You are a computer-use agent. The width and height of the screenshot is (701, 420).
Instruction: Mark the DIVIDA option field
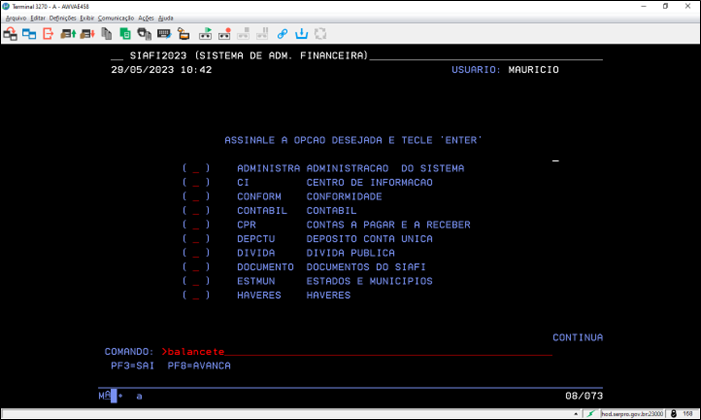point(196,253)
